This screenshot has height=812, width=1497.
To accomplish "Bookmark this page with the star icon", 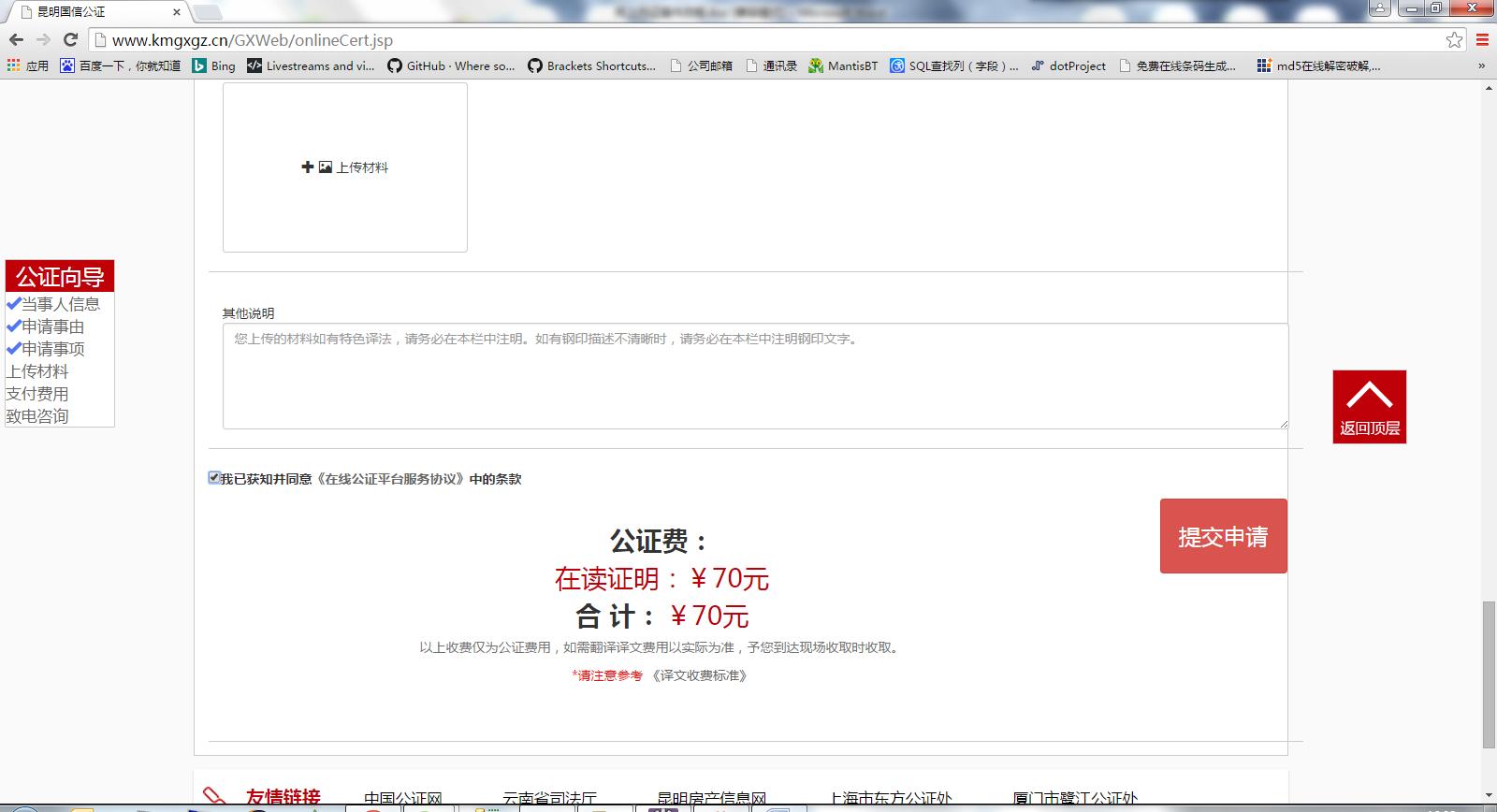I will (1454, 39).
